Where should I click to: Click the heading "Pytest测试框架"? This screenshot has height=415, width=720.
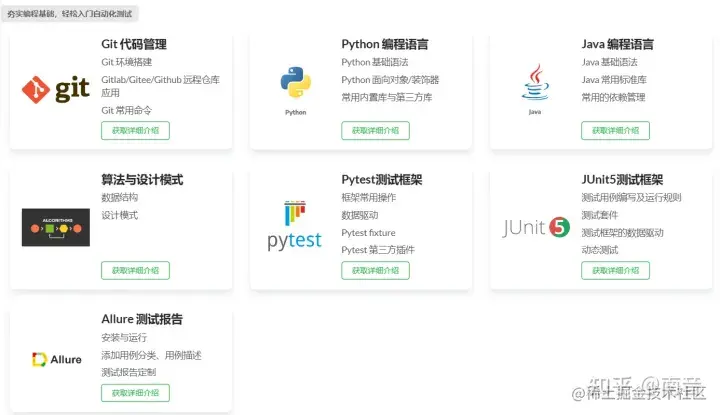point(382,179)
